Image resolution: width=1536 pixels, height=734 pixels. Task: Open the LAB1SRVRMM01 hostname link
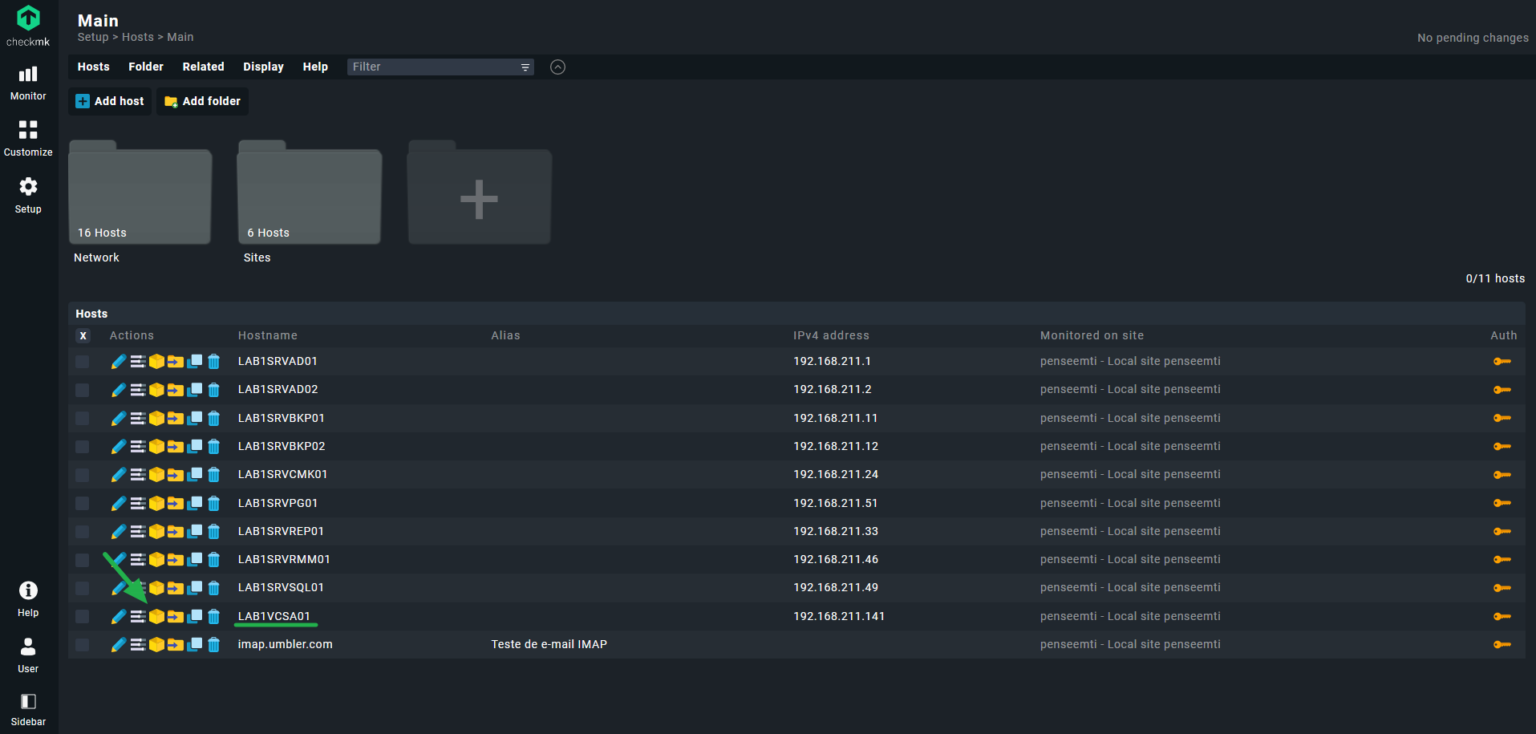click(284, 559)
